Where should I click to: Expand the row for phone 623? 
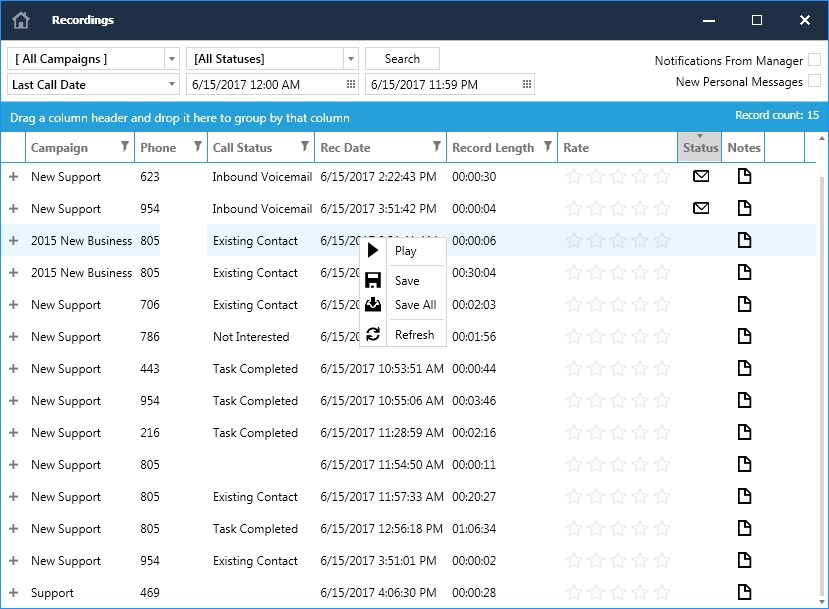click(x=13, y=177)
